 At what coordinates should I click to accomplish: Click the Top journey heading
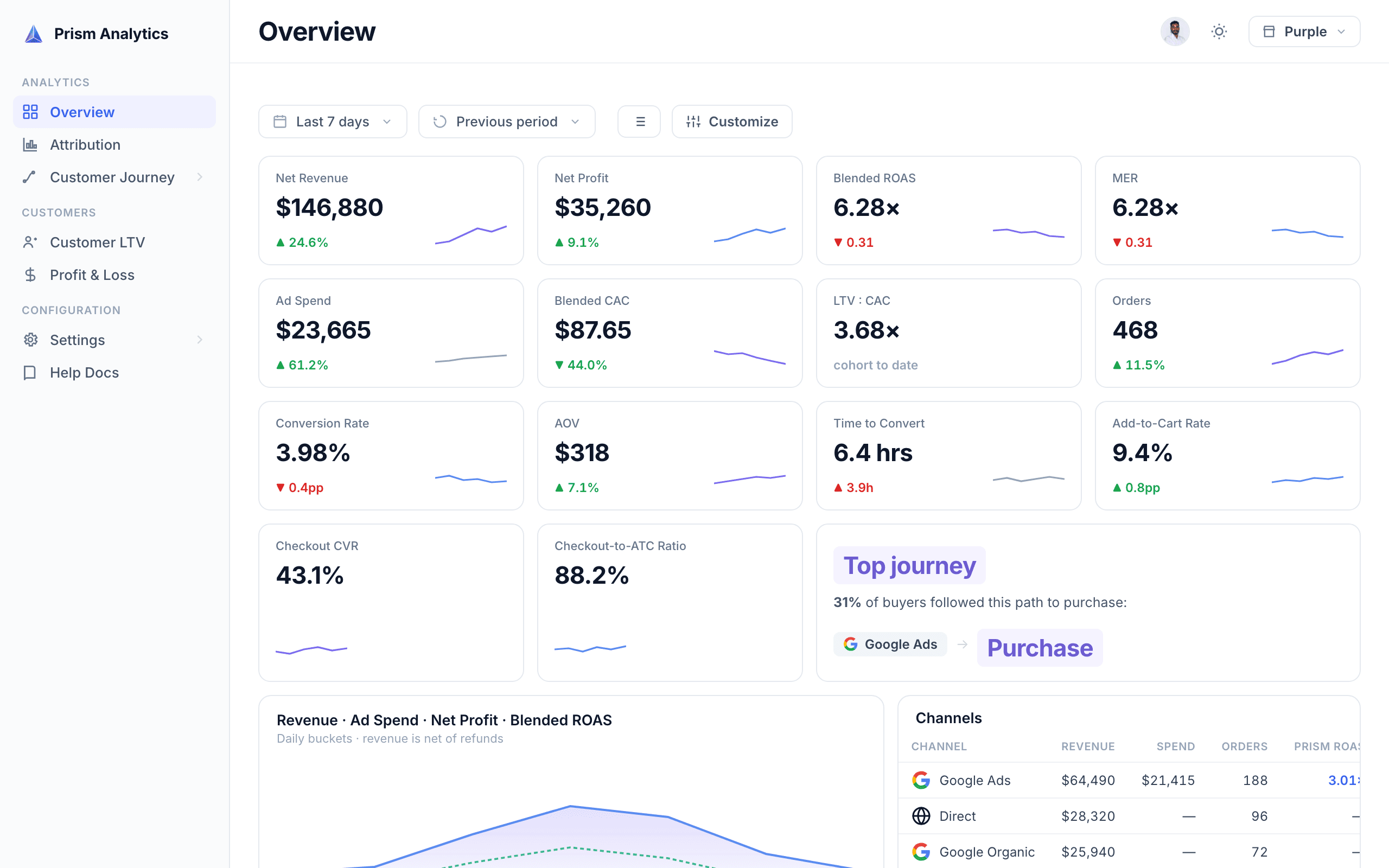(x=909, y=565)
